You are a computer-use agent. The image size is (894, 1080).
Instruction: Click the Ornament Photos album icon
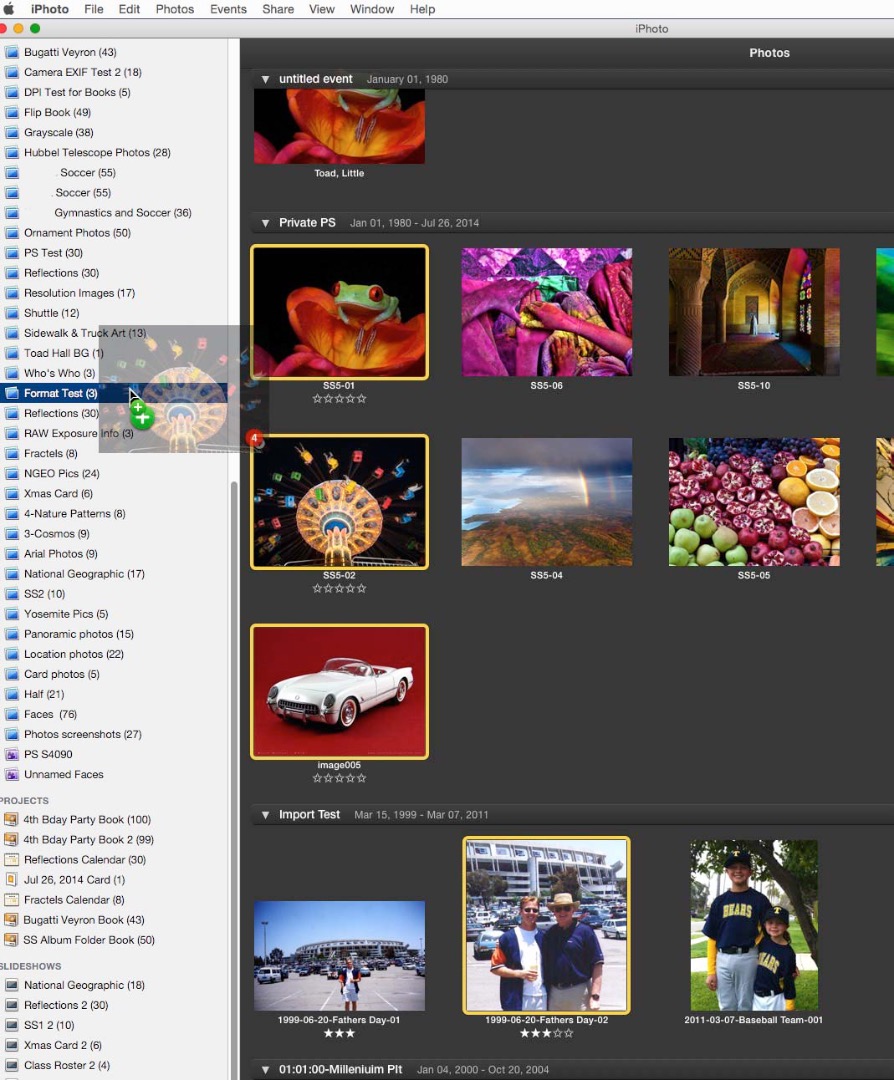[x=12, y=233]
